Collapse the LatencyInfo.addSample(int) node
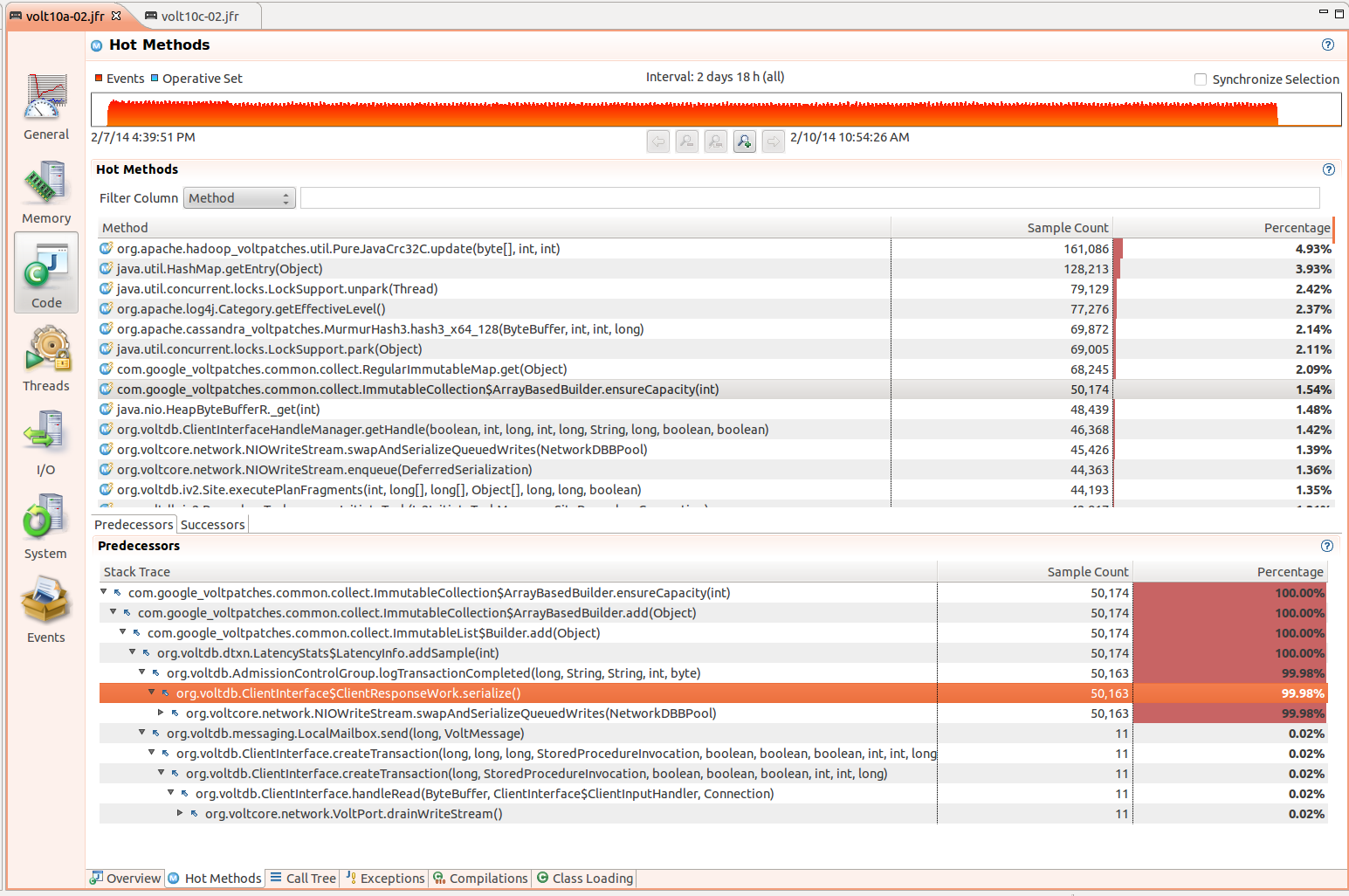This screenshot has height=896, width=1349. (x=133, y=652)
